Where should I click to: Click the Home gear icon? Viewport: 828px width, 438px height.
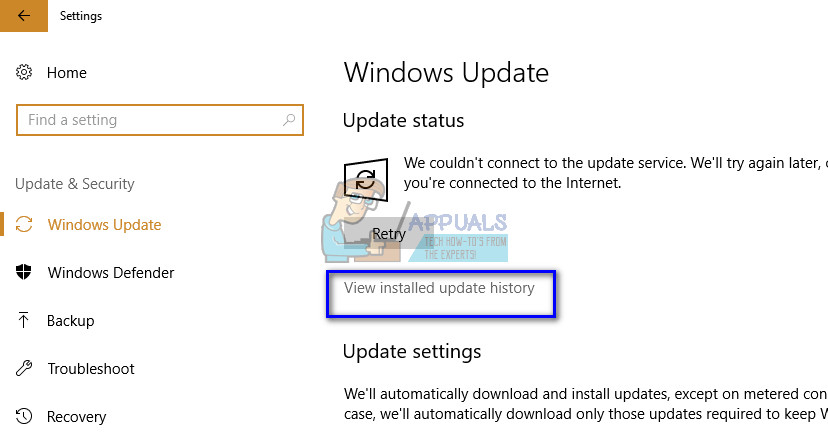24,72
